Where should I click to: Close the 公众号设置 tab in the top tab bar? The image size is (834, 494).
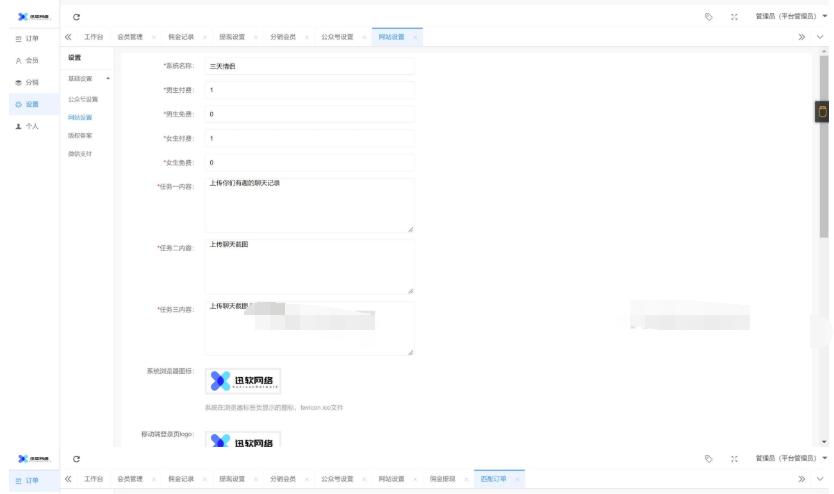click(x=364, y=37)
